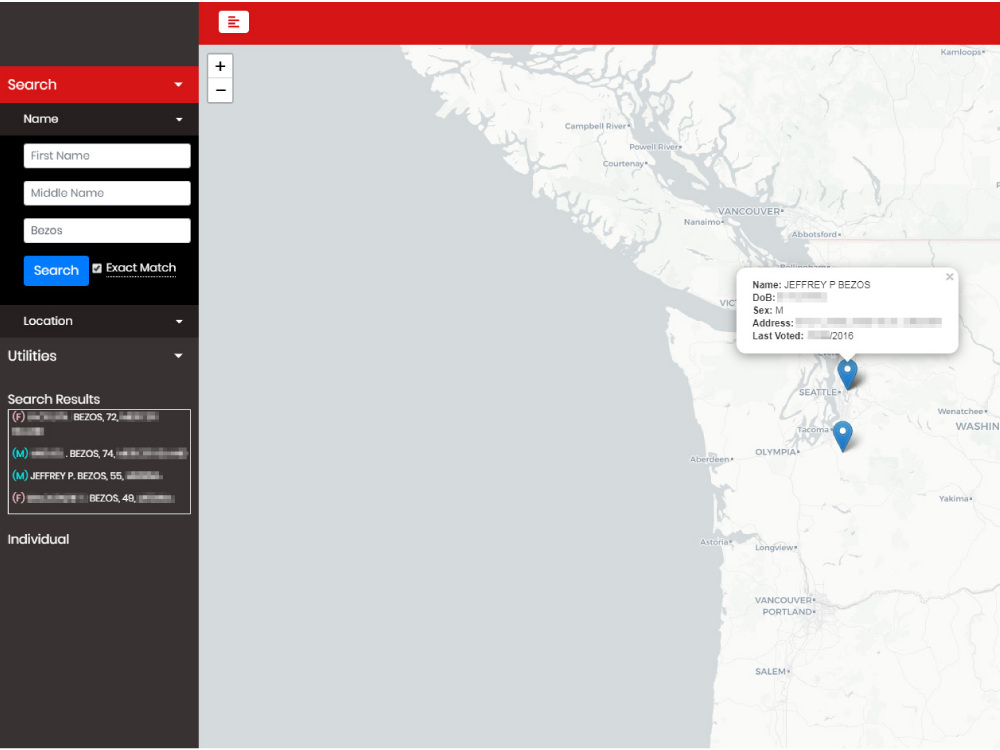Screen dimensions: 1000x750
Task: Click the Yakima map label
Action: click(953, 499)
